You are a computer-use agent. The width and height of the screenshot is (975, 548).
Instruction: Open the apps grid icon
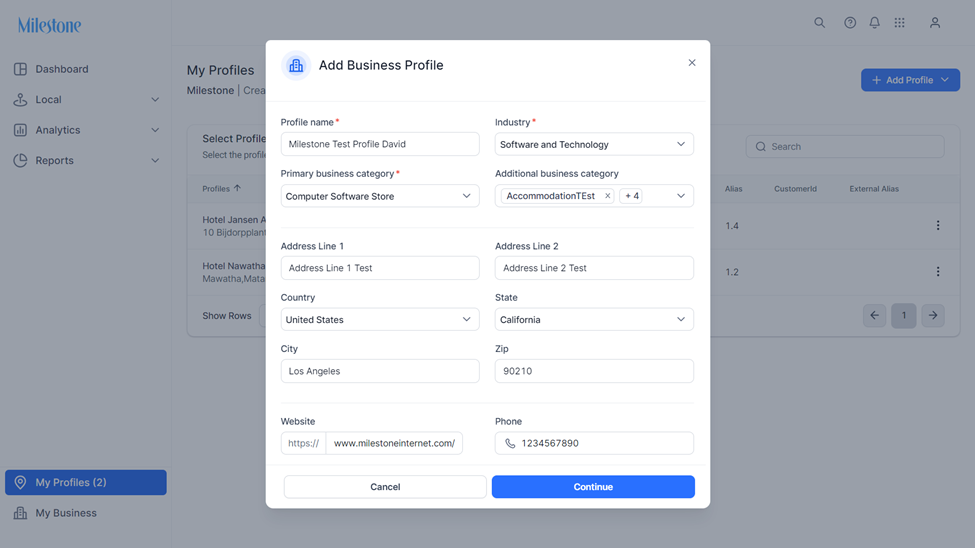(x=899, y=23)
